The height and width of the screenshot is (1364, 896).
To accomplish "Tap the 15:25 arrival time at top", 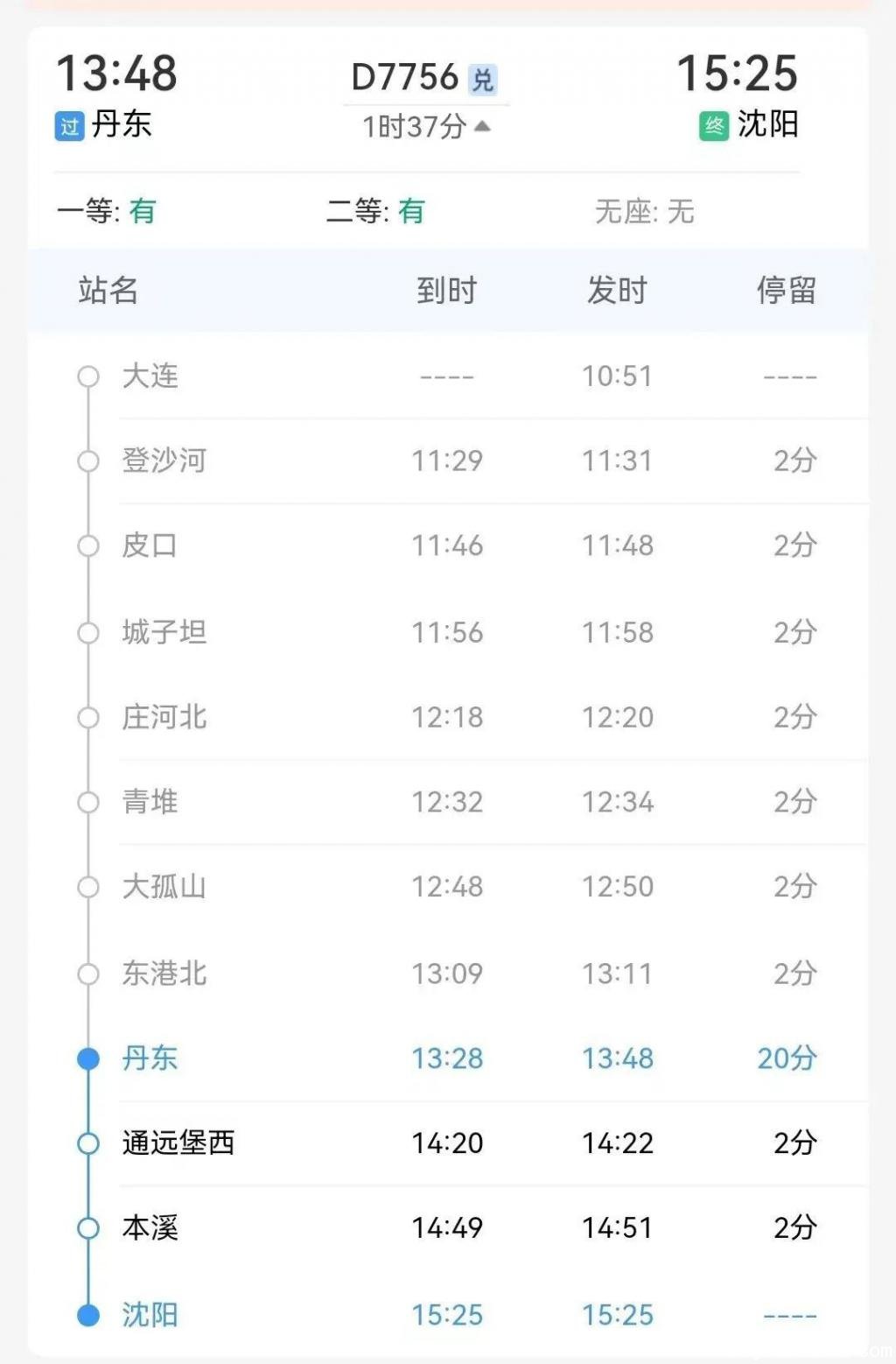I will tap(738, 74).
